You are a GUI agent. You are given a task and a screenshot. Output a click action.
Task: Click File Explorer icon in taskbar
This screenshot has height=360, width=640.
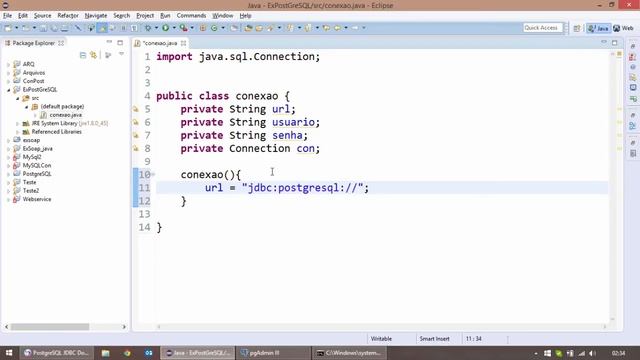coord(105,353)
